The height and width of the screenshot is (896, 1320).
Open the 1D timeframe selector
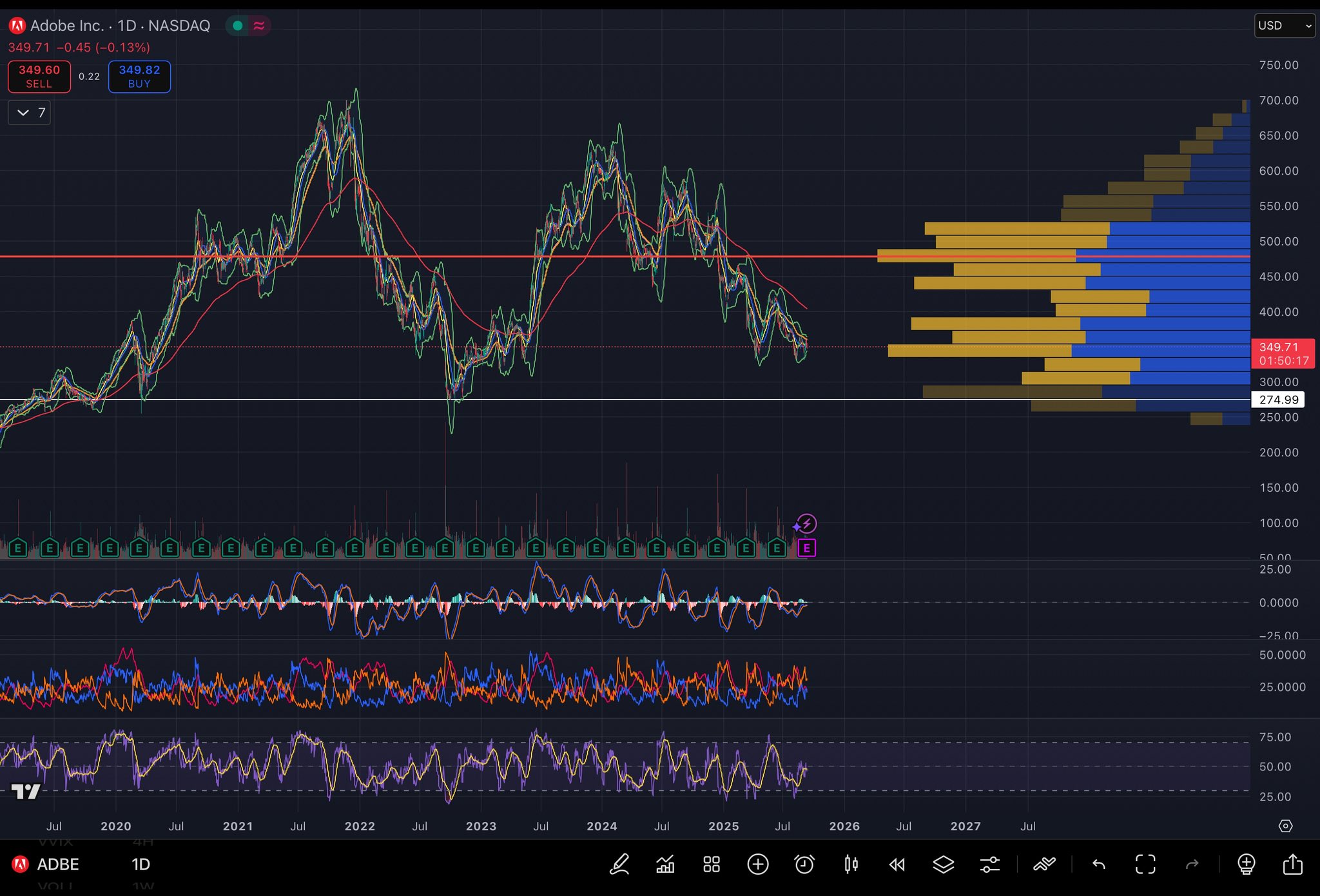(x=141, y=864)
